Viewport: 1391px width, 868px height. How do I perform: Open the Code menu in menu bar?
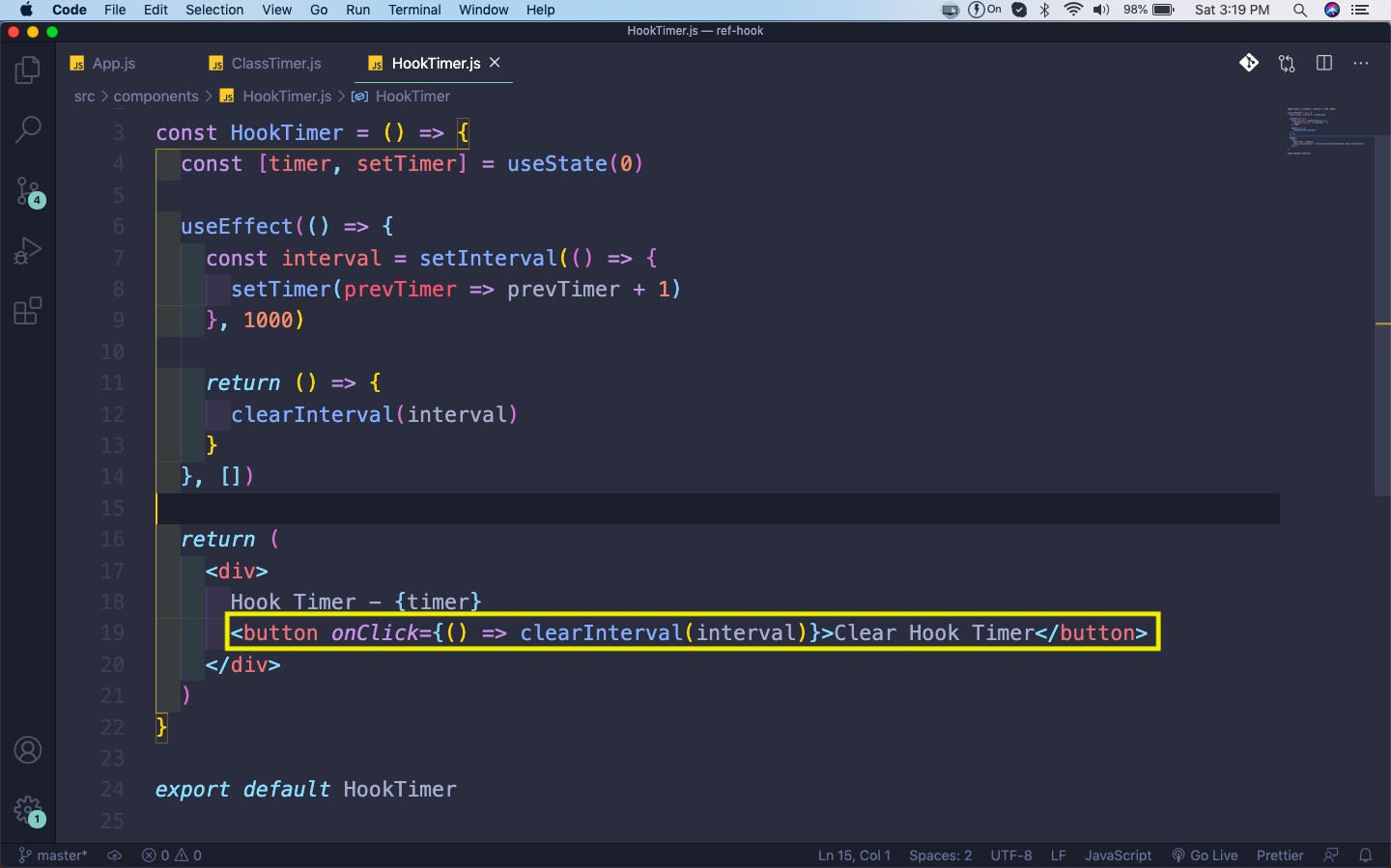tap(70, 10)
